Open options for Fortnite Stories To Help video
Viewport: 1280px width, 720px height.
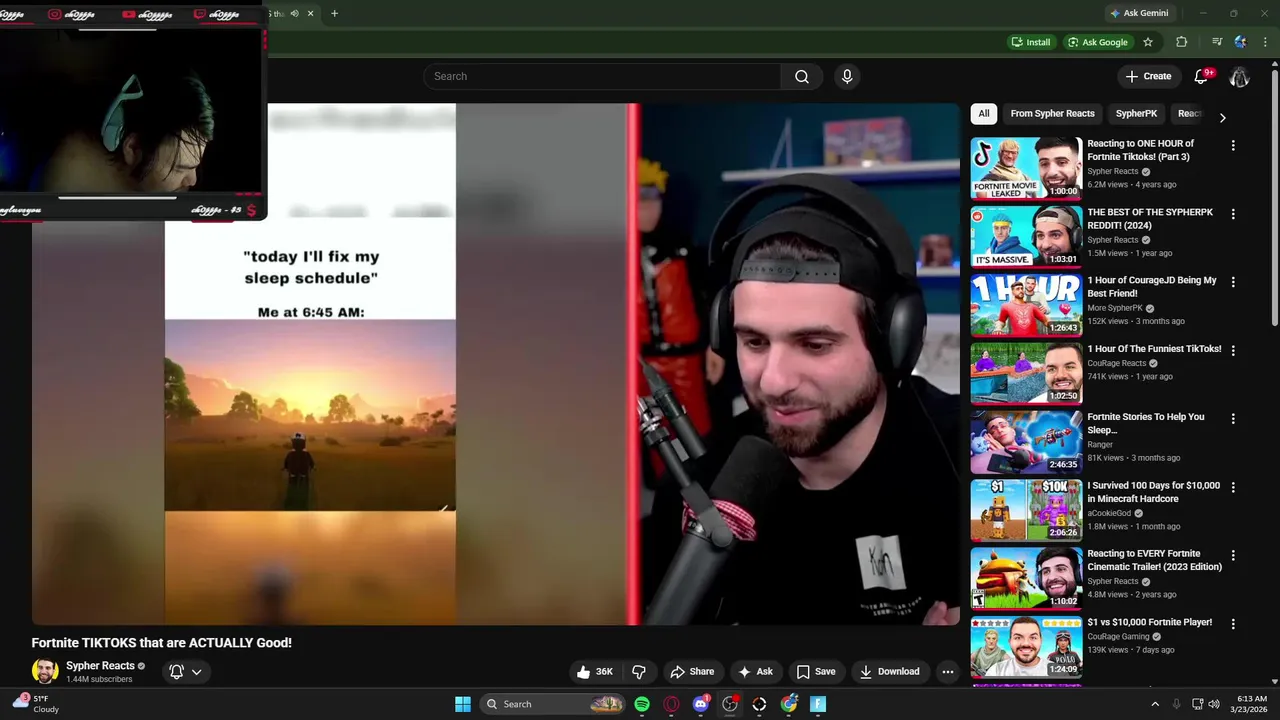coord(1233,418)
